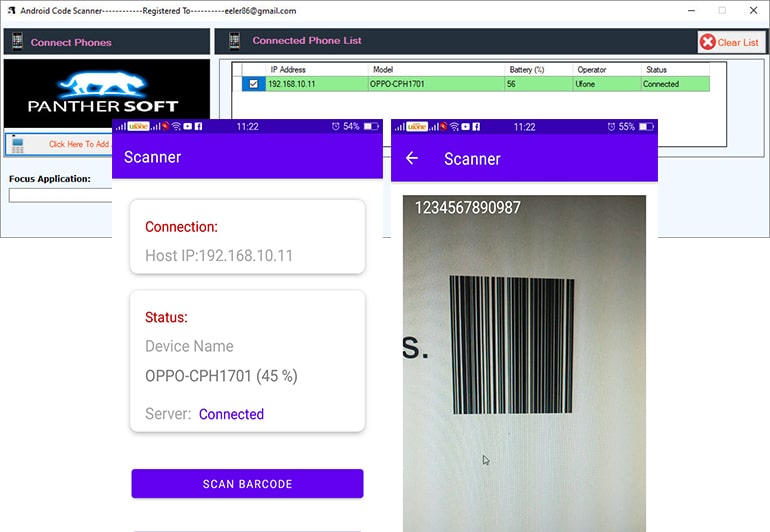The width and height of the screenshot is (770, 532).
Task: Click the Clear List button
Action: [731, 42]
